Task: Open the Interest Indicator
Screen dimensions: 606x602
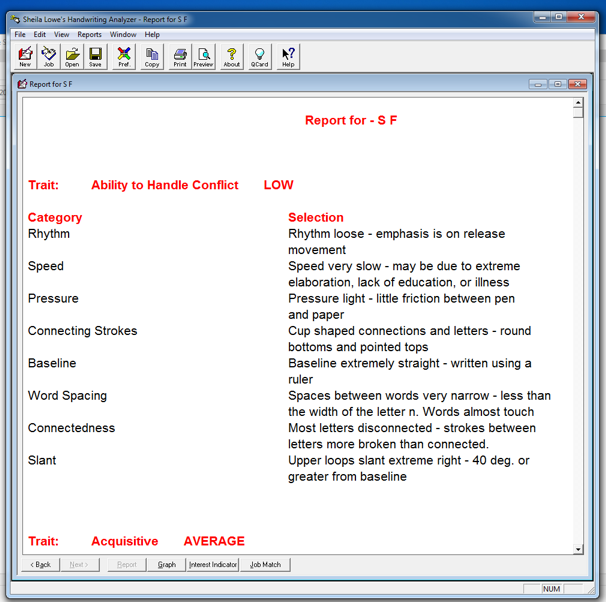Action: point(213,565)
